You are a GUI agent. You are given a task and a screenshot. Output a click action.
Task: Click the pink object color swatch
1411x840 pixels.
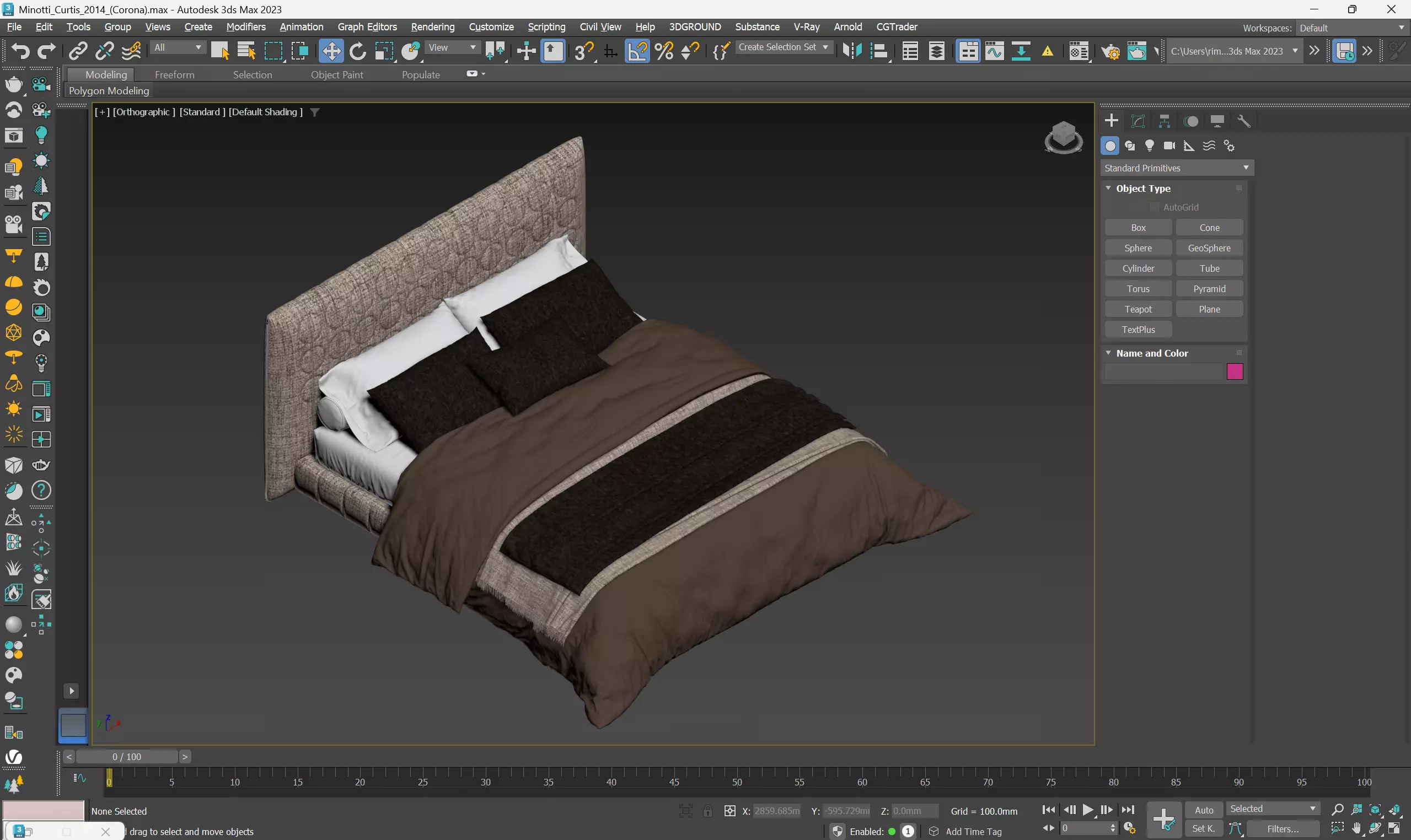(x=1235, y=372)
